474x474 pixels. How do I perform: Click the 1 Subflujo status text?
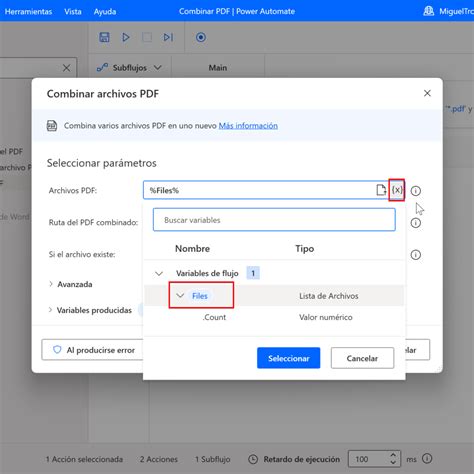[x=213, y=459]
